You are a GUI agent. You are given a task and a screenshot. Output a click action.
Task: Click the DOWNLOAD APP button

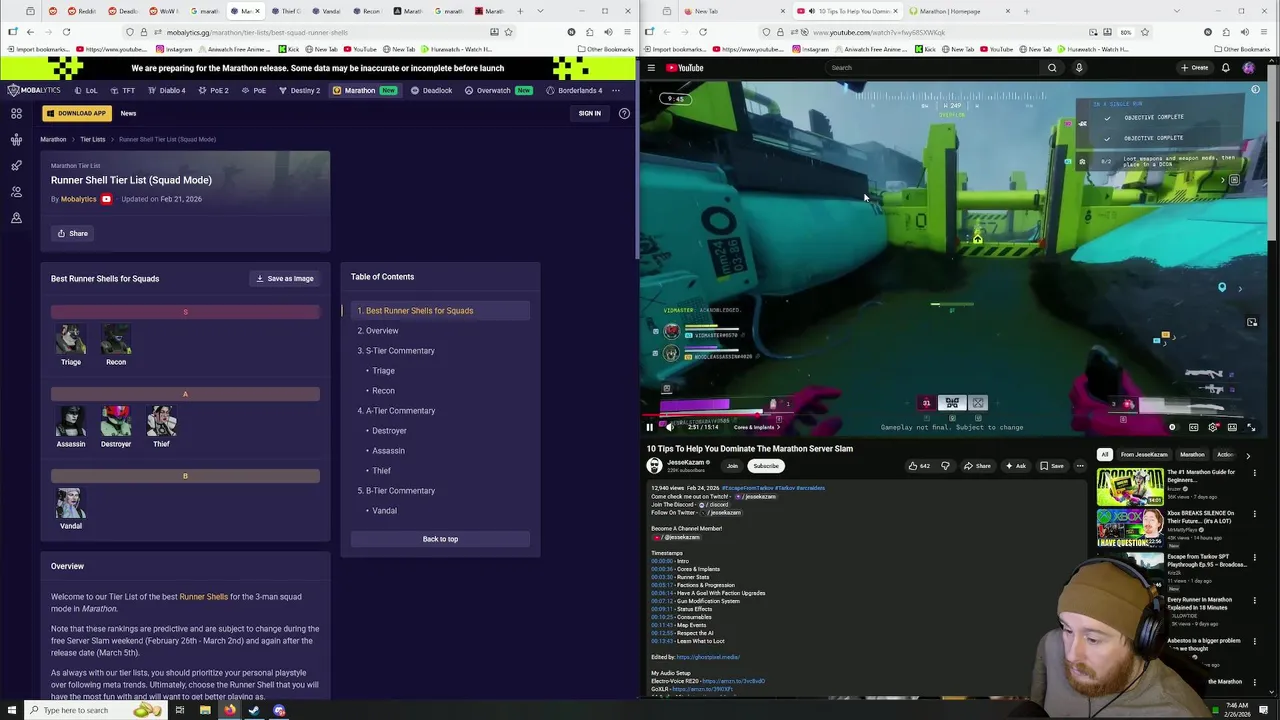(x=75, y=113)
